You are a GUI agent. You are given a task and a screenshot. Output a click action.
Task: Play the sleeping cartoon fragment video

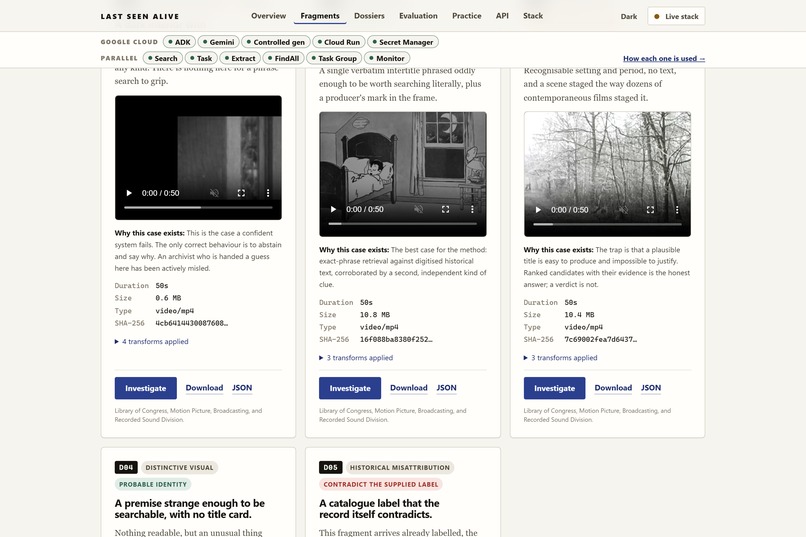[333, 210]
